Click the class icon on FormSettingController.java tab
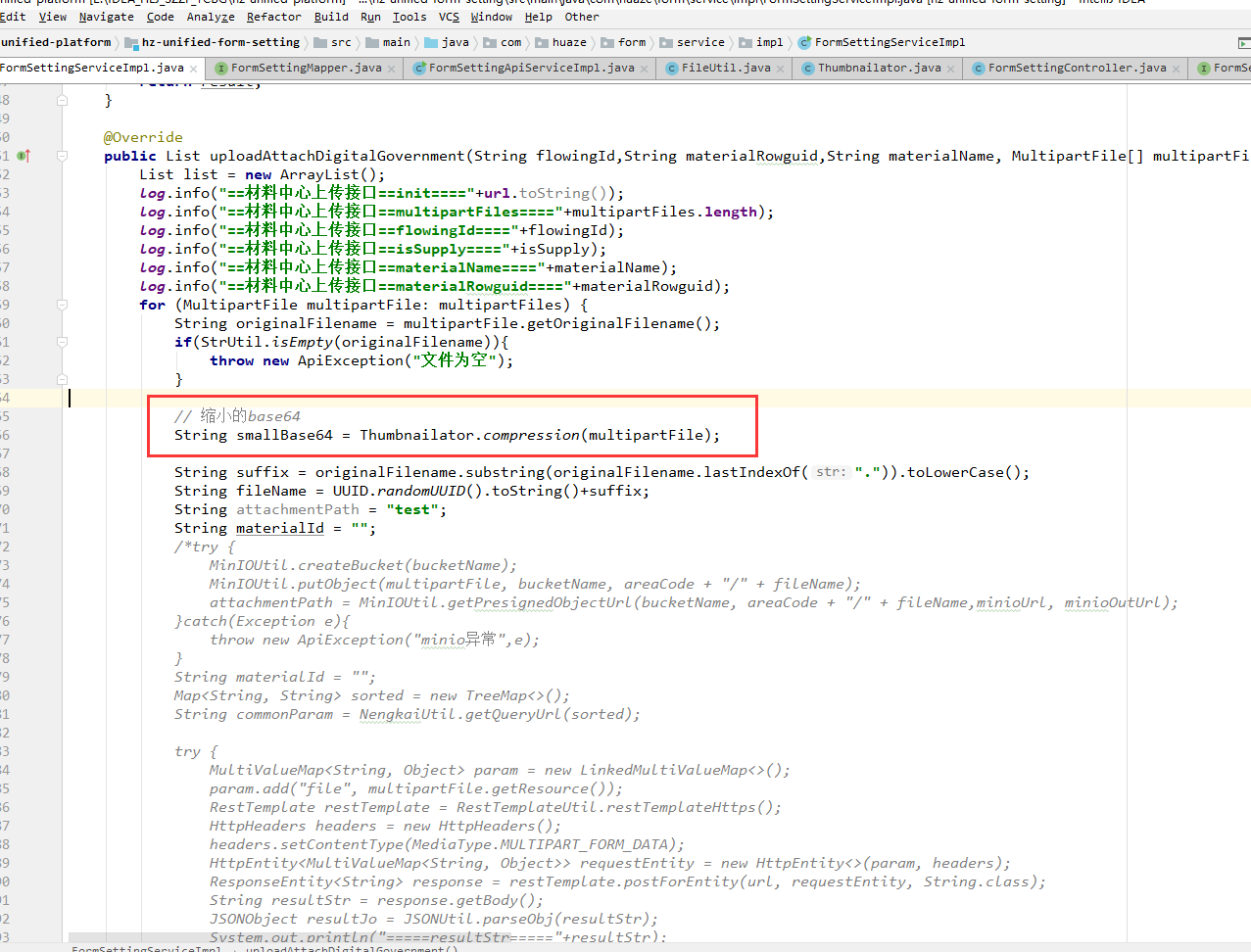The width and height of the screenshot is (1251, 952). click(979, 69)
